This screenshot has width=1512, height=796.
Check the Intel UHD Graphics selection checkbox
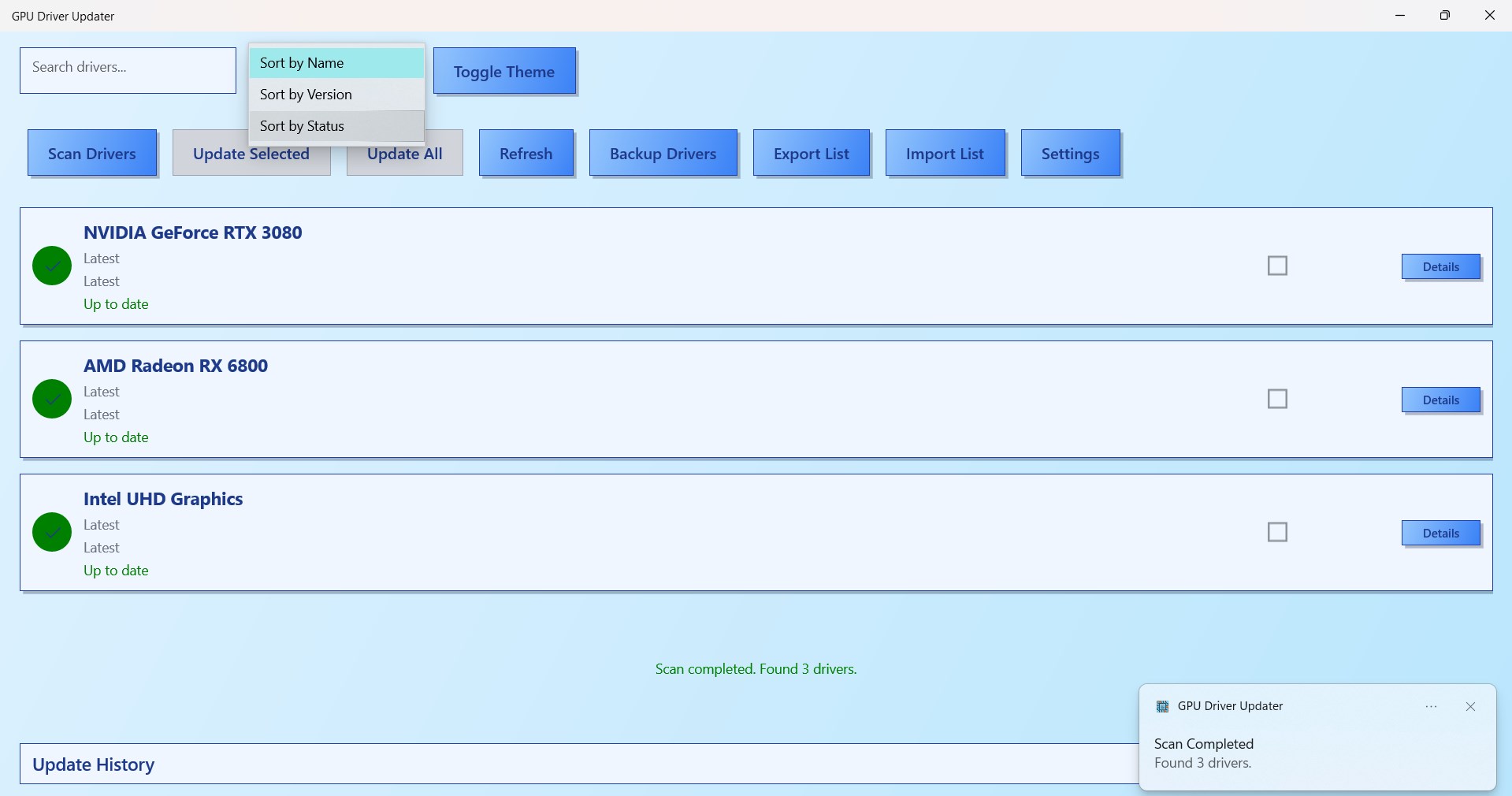point(1277,532)
